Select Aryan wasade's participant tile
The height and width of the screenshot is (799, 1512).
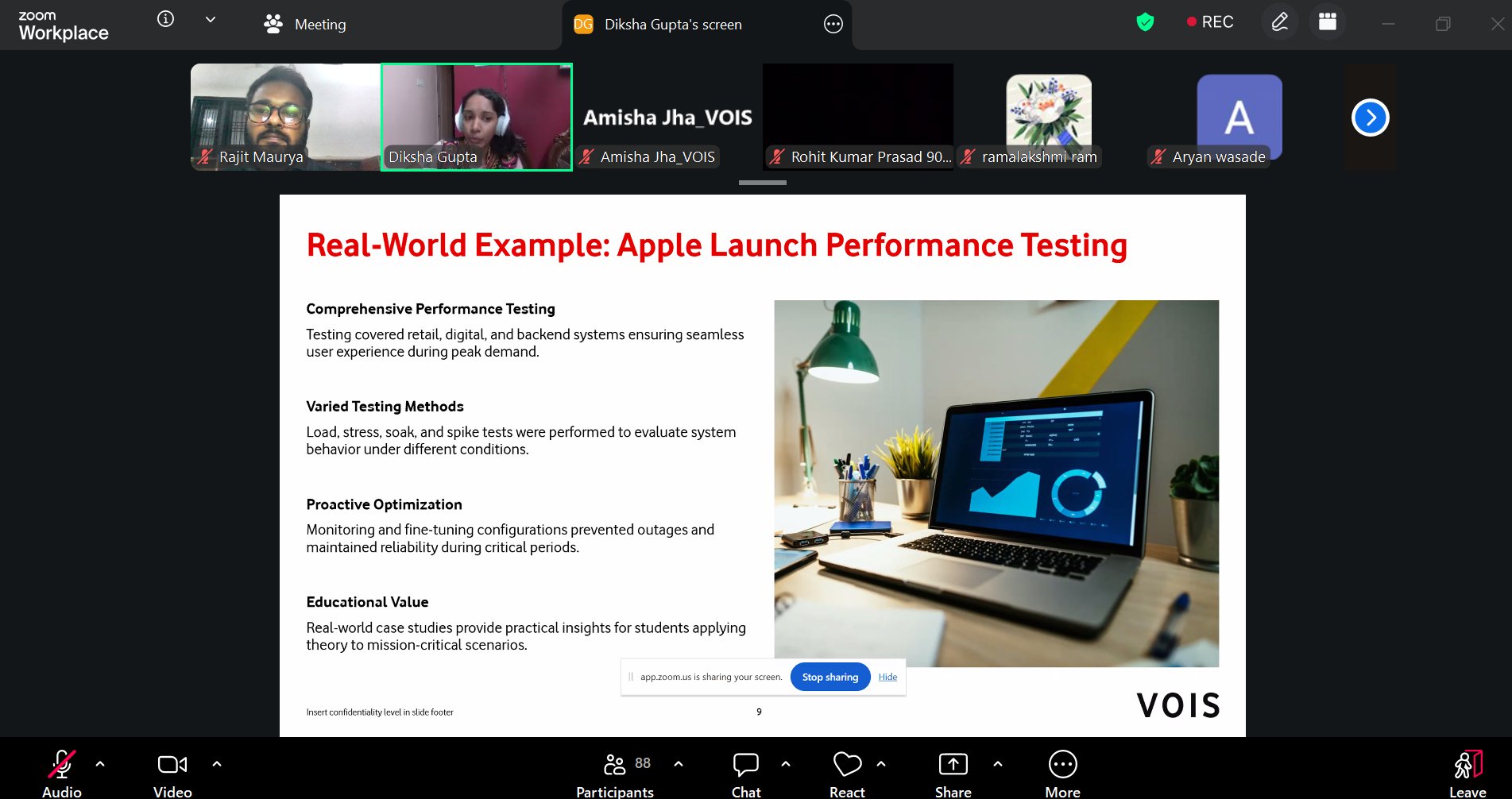pyautogui.click(x=1239, y=117)
